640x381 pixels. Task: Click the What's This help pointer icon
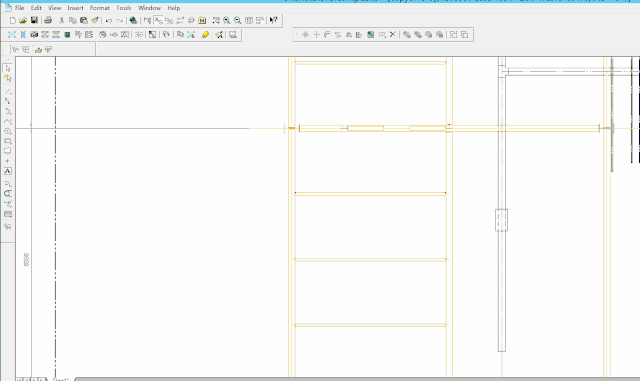click(x=273, y=20)
